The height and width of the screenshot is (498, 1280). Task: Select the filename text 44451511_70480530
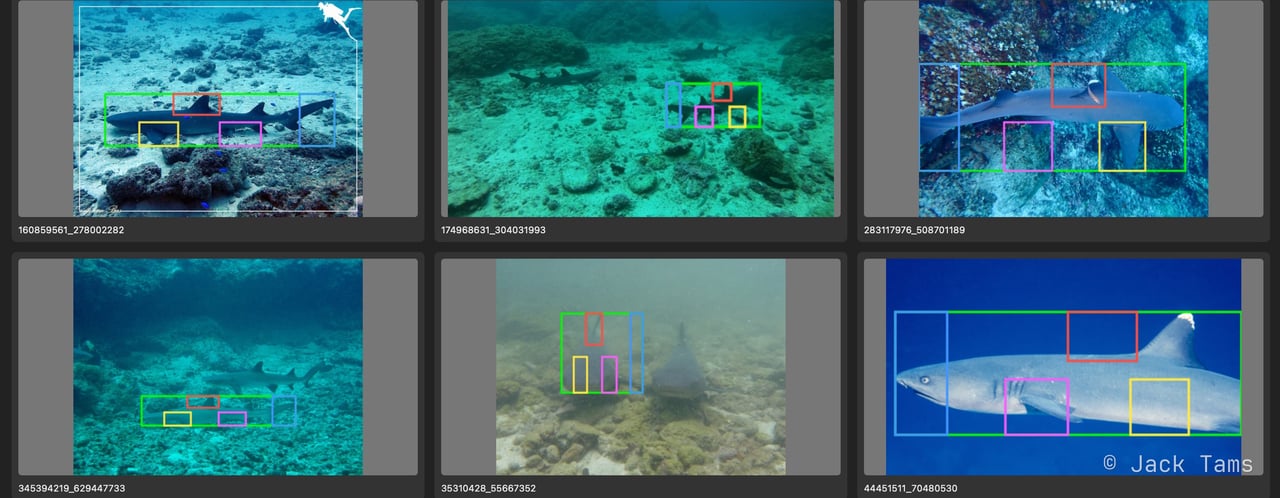click(x=911, y=489)
